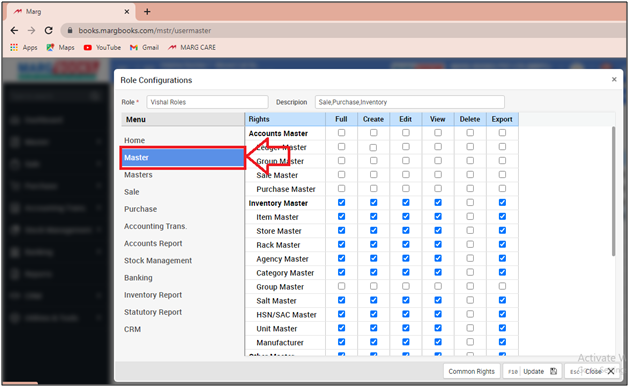This screenshot has width=630, height=387.
Task: Open MARG CARE bookmark
Action: 192,47
